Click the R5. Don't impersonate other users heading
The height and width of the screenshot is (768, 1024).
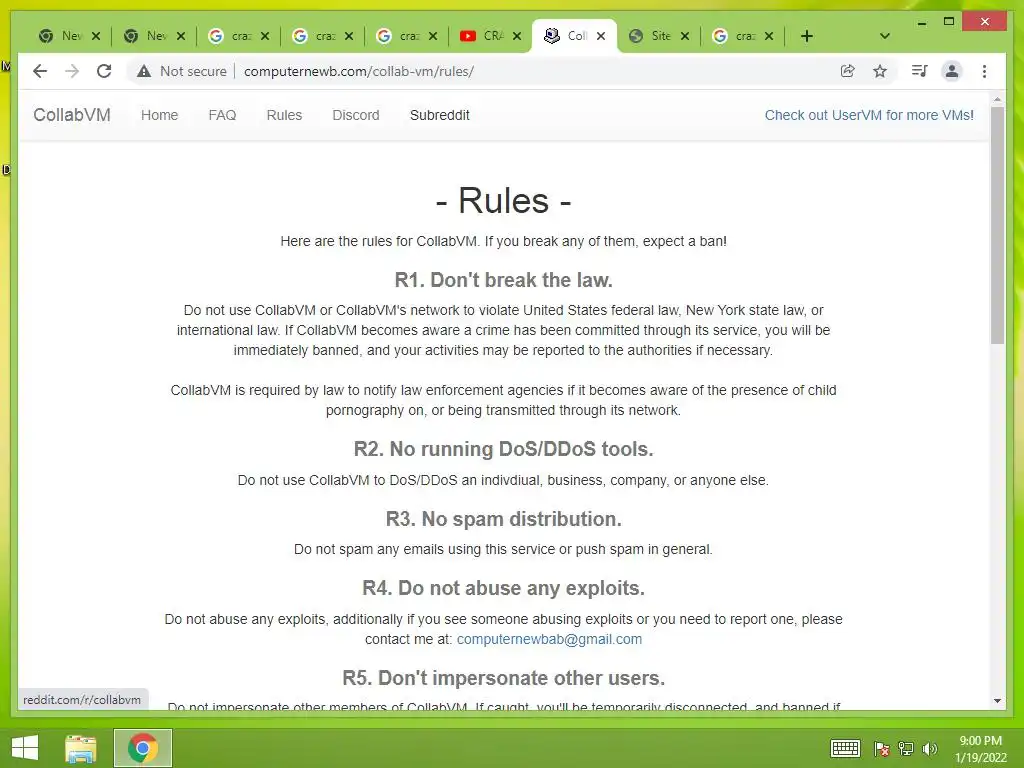point(504,678)
